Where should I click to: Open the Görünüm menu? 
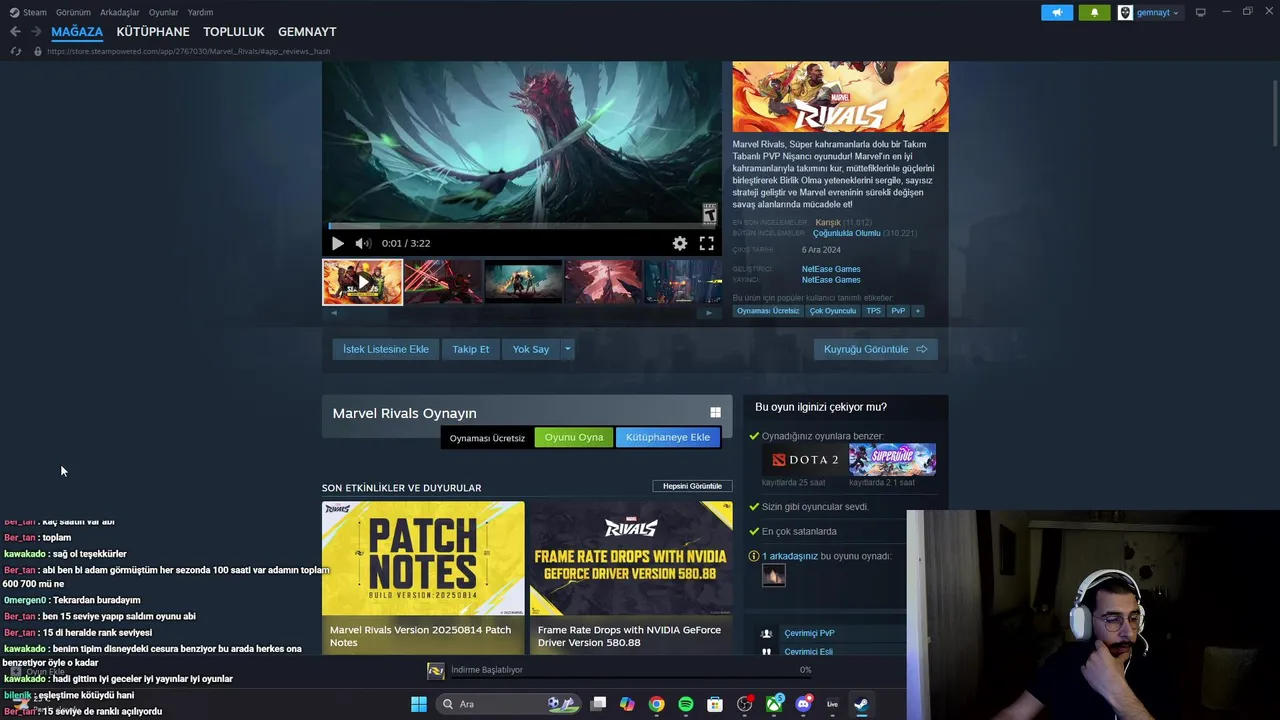click(73, 12)
